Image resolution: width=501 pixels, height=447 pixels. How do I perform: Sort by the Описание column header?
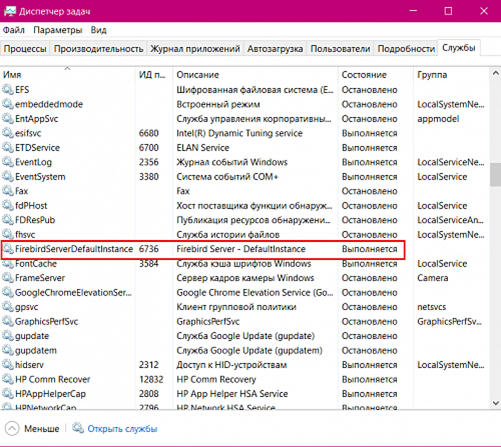click(255, 74)
